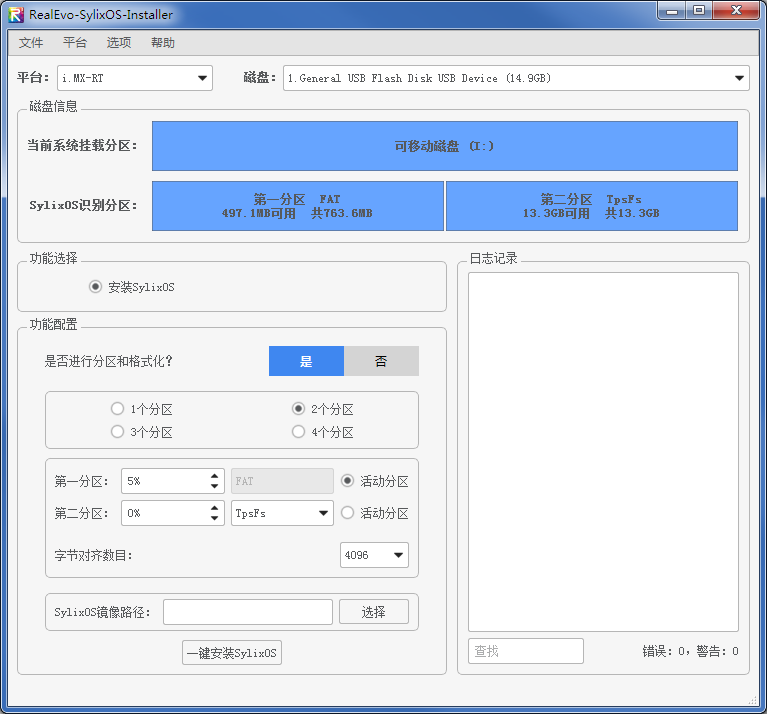Choose 是 for partitioning and formatting

tap(306, 361)
